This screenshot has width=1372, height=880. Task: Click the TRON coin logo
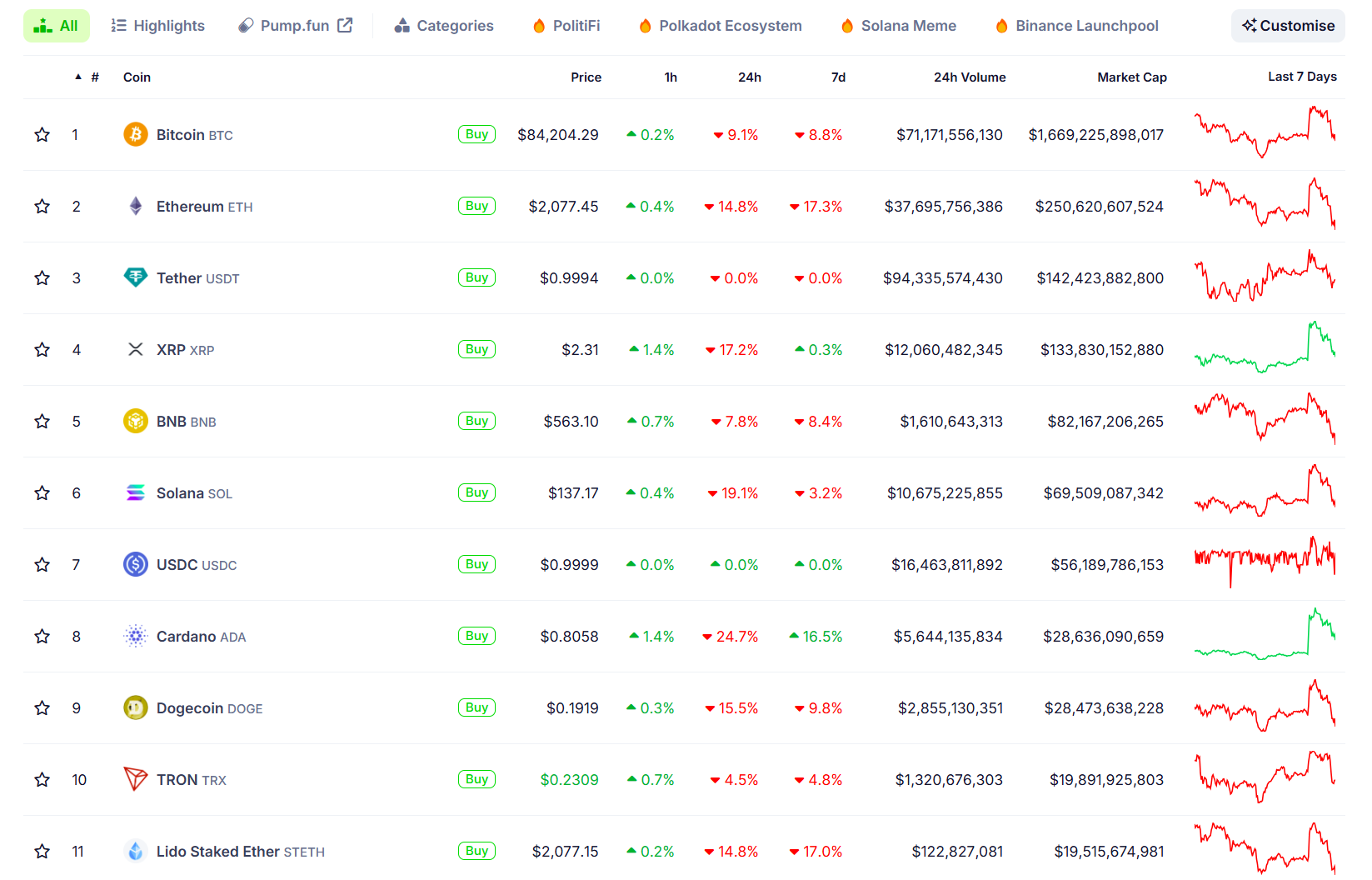[136, 779]
